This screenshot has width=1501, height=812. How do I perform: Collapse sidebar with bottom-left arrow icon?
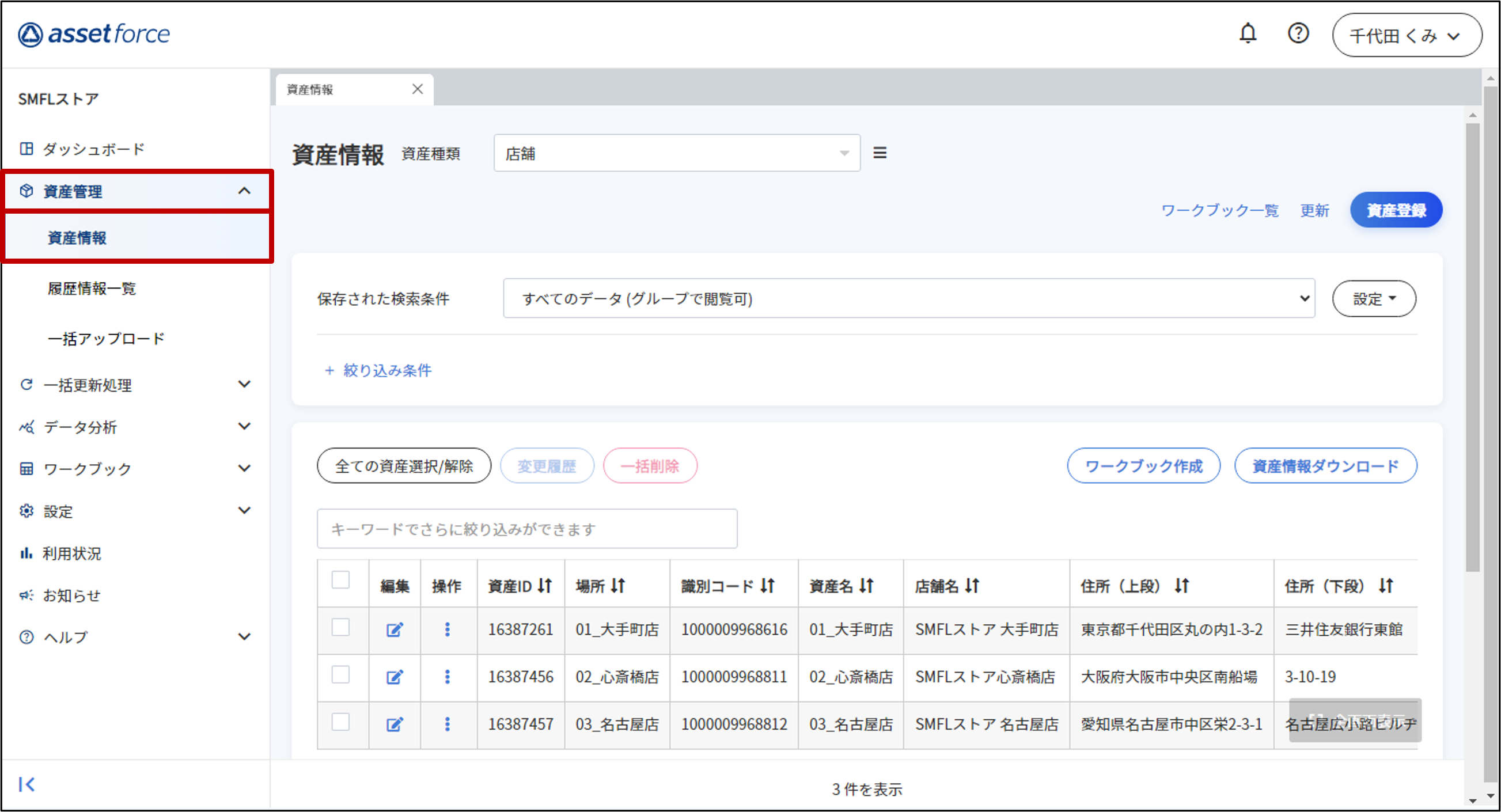tap(27, 784)
